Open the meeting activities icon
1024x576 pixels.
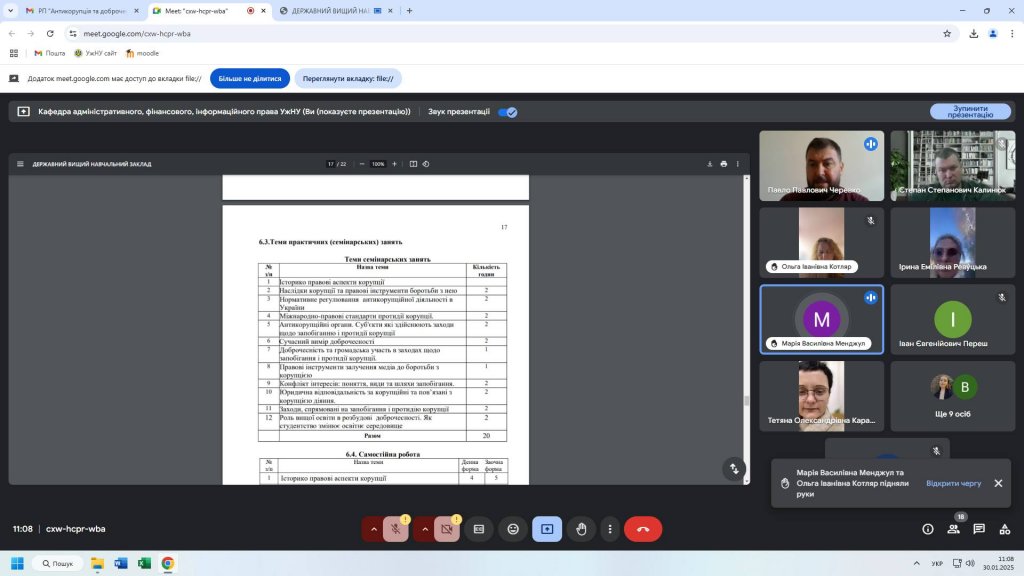point(1004,529)
